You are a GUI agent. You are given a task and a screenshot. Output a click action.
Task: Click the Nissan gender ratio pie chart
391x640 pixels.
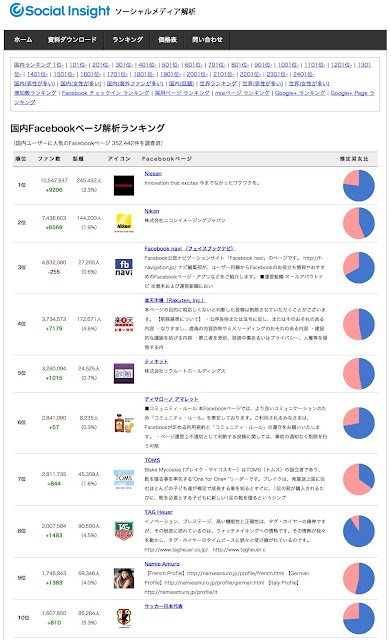click(x=359, y=185)
